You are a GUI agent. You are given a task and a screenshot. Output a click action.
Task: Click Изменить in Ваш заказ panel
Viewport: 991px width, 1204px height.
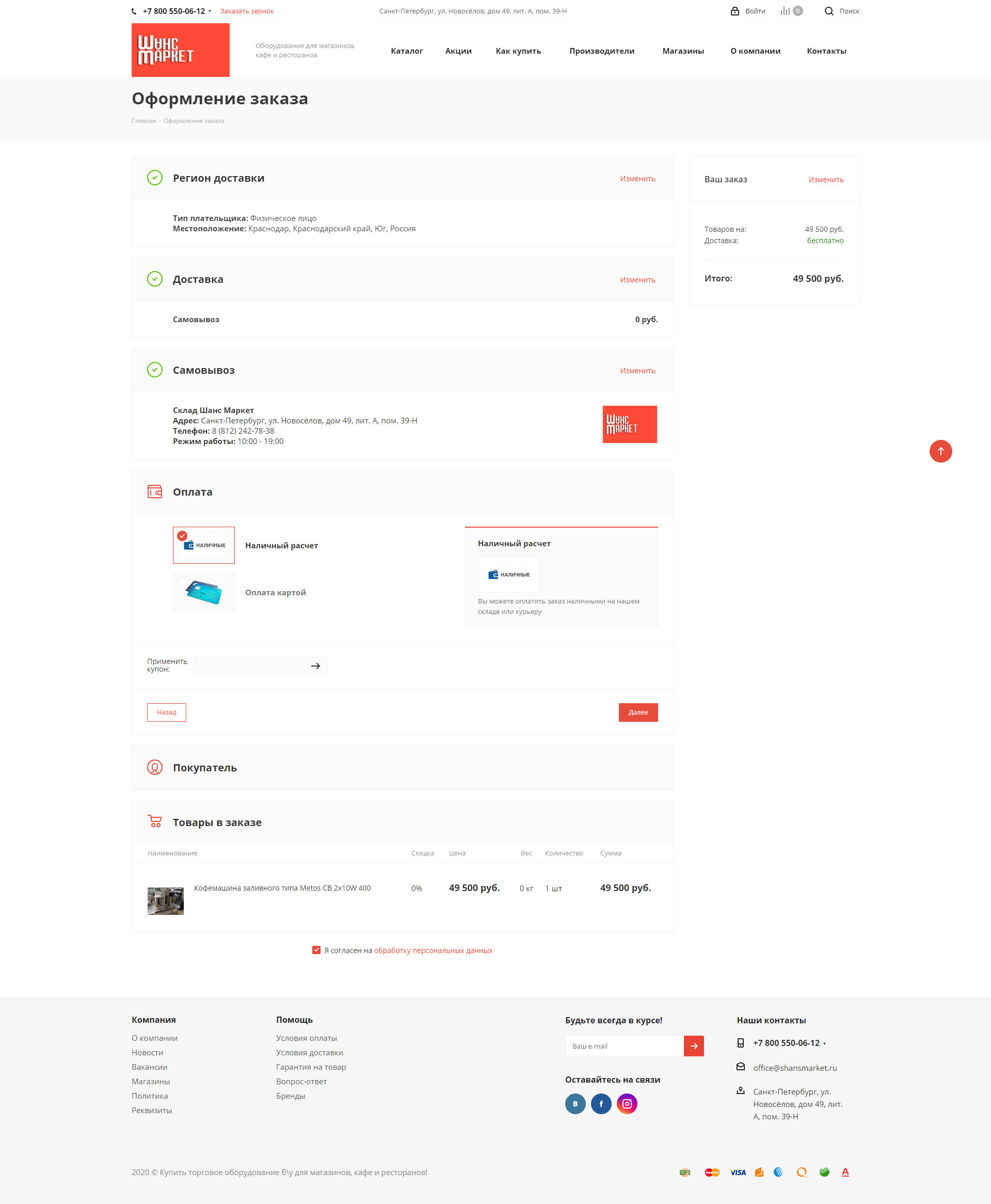tap(826, 179)
